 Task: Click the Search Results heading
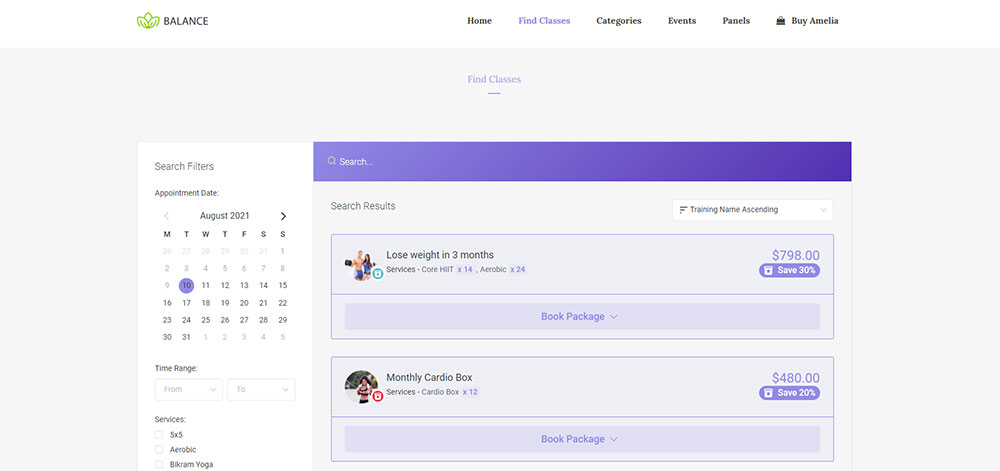[x=363, y=206]
